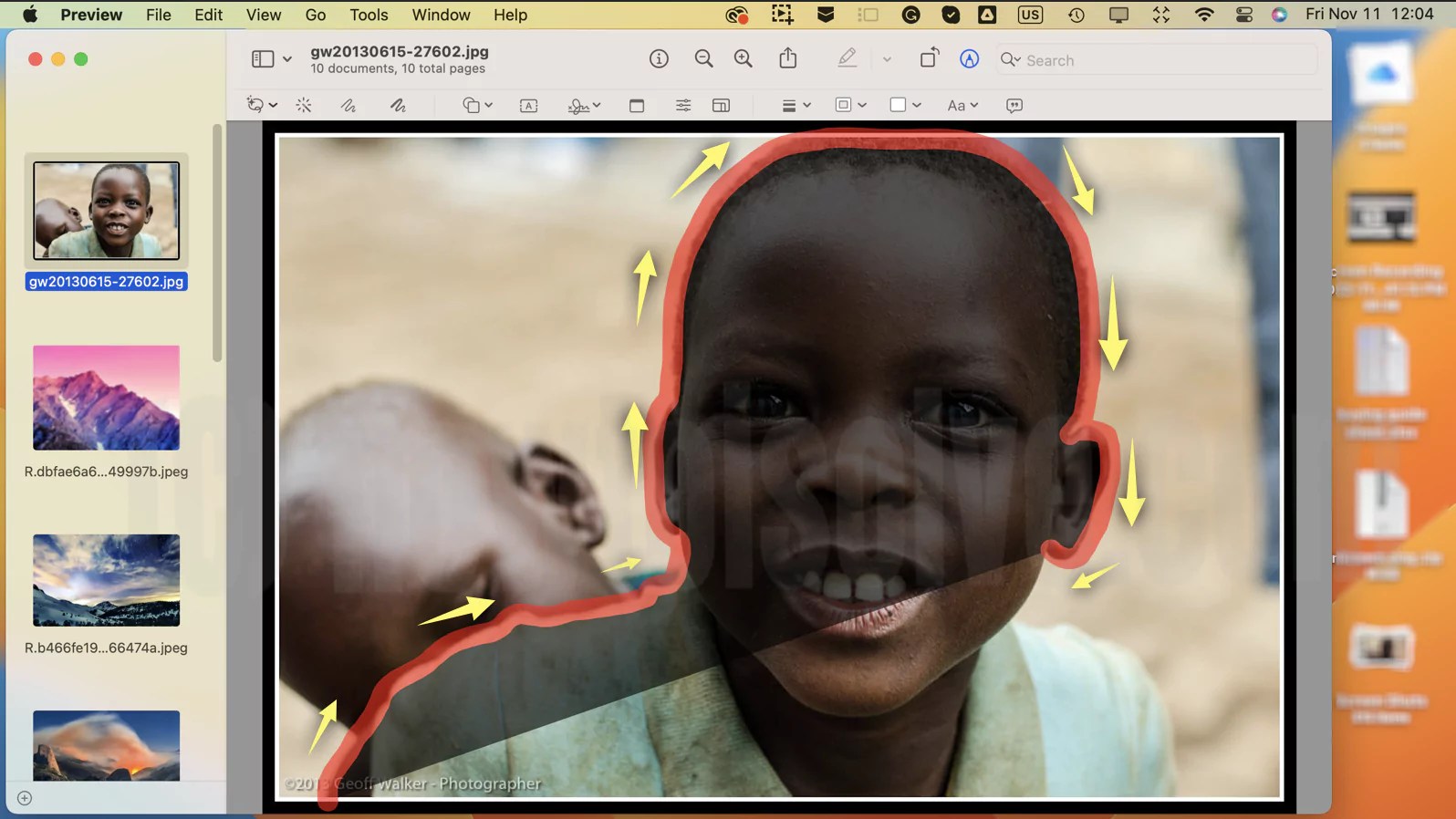Click the gw20130615-27602.jpg sidebar label
The height and width of the screenshot is (819, 1456).
click(106, 282)
